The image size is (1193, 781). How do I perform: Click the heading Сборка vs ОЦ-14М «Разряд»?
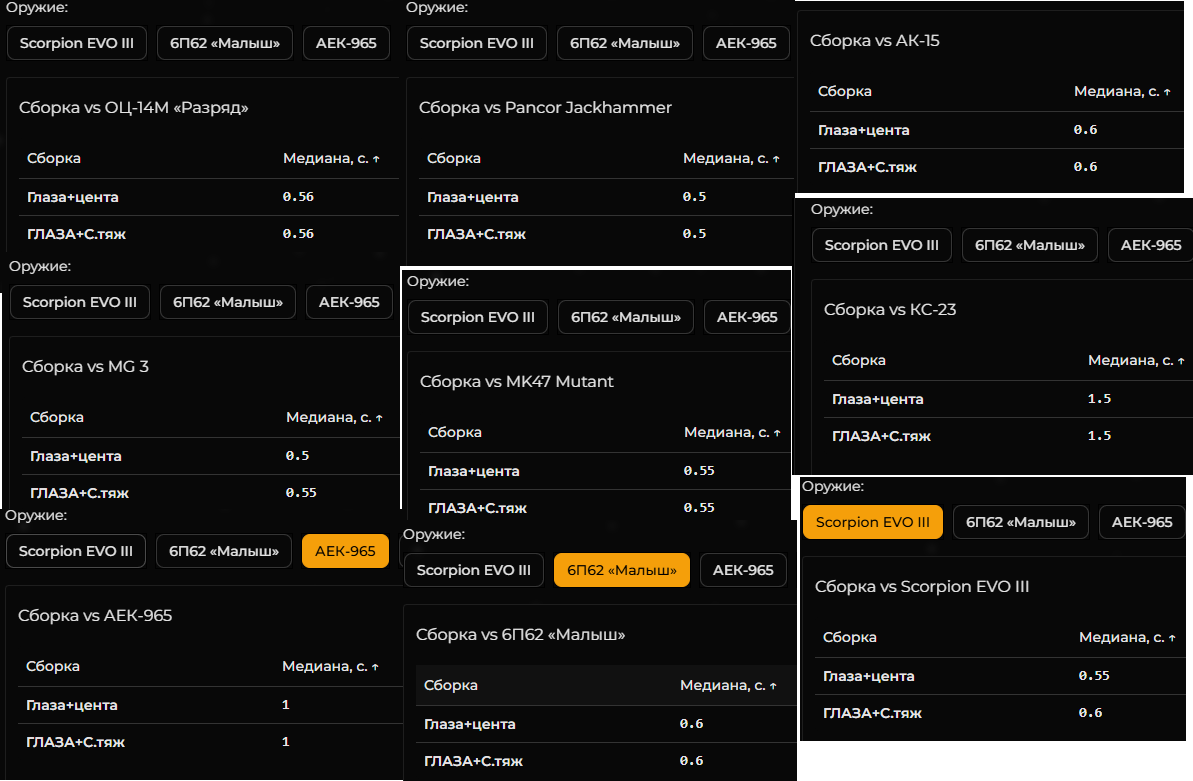point(134,107)
